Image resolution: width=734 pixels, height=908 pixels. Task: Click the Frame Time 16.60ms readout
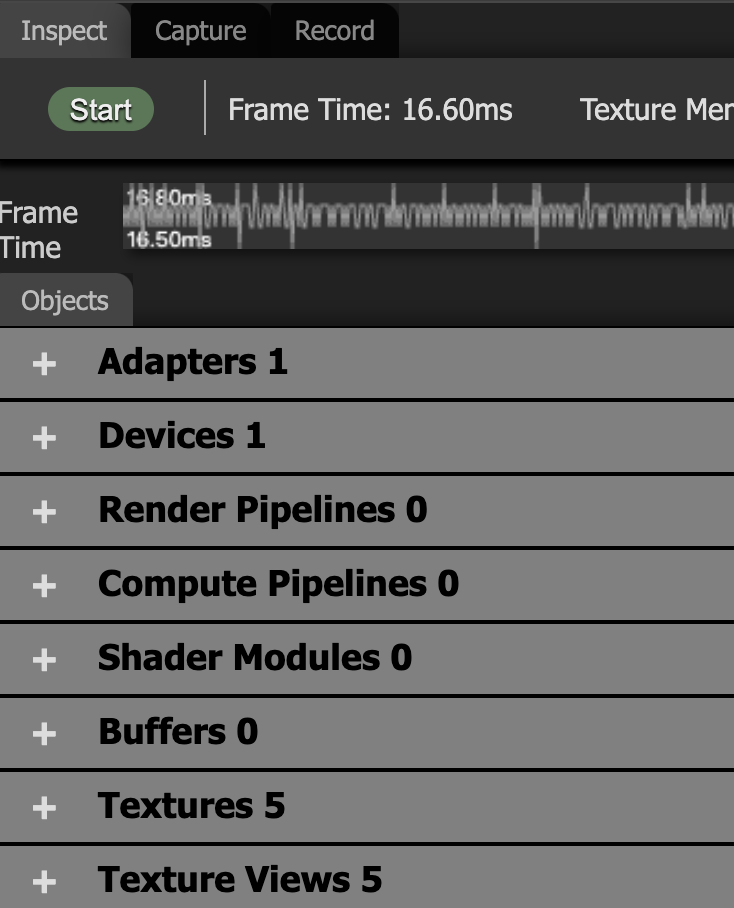pyautogui.click(x=370, y=109)
